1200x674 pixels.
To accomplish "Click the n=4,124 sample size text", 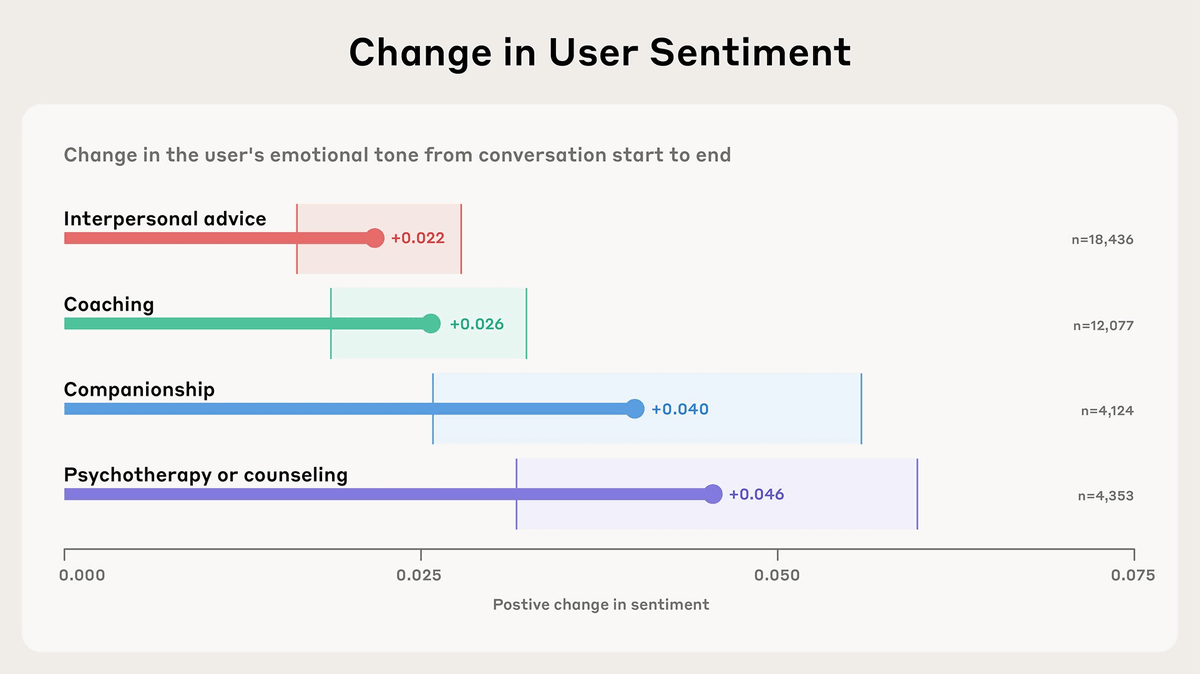I will pos(1106,411).
